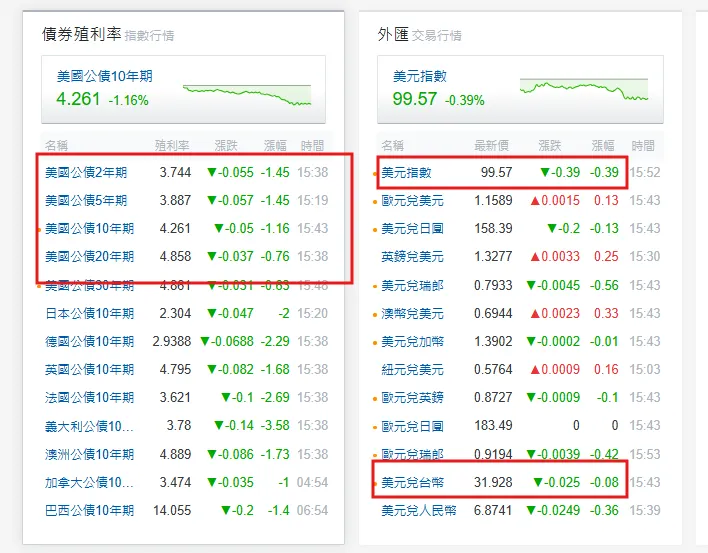This screenshot has width=708, height=553.
Task: Open the 美元兌台幣 currency pair link
Action: 412,482
